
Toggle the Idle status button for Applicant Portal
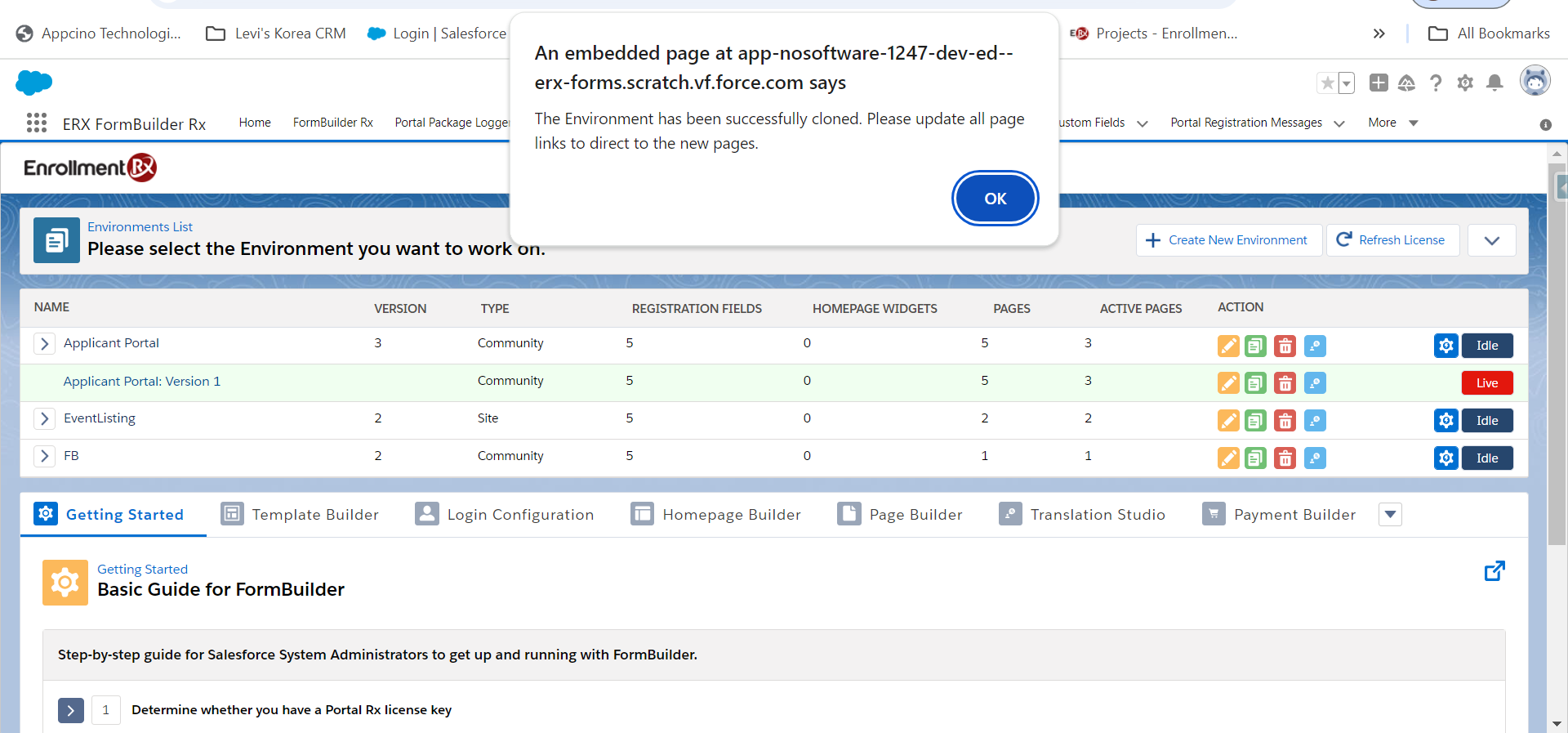click(x=1487, y=346)
